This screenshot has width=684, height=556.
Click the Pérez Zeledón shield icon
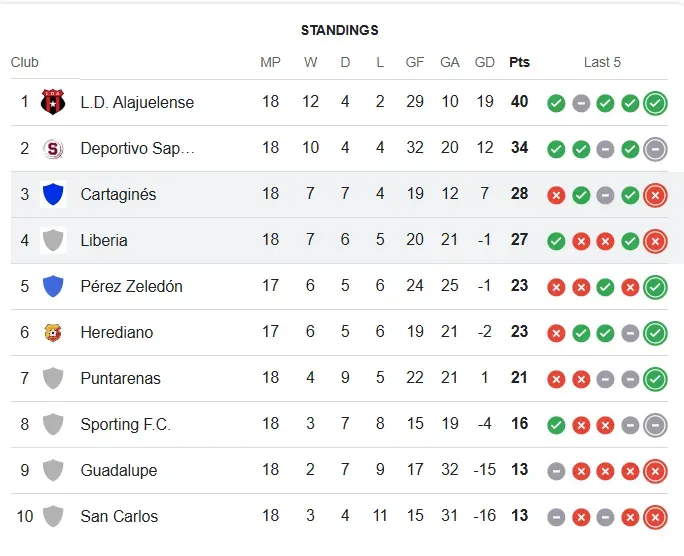pos(52,286)
